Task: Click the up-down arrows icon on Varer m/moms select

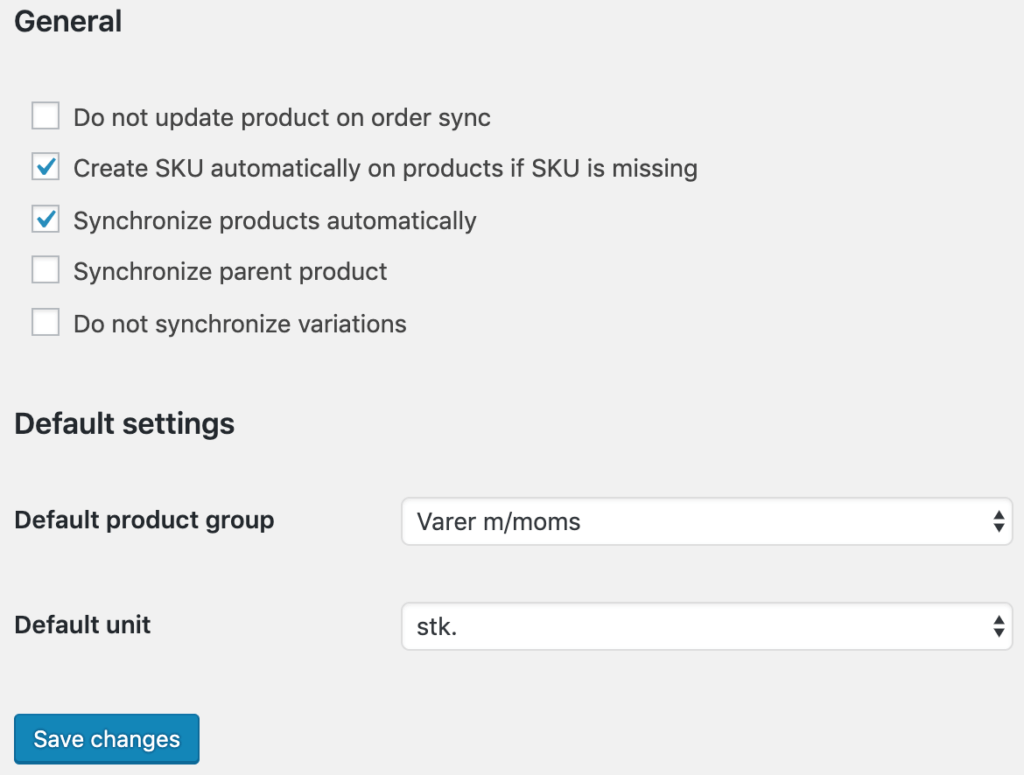Action: click(999, 522)
